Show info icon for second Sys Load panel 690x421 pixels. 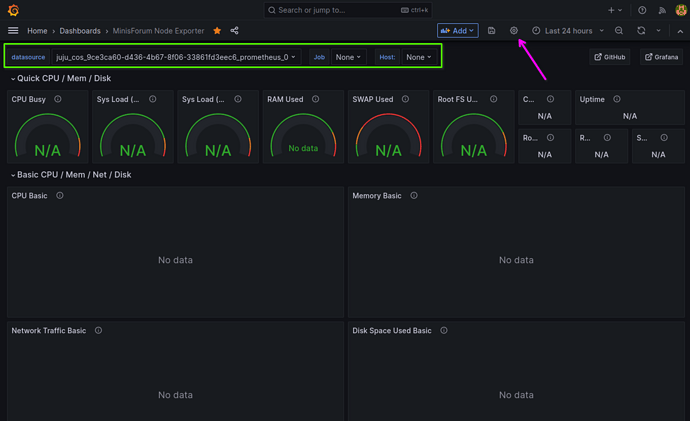pos(238,99)
